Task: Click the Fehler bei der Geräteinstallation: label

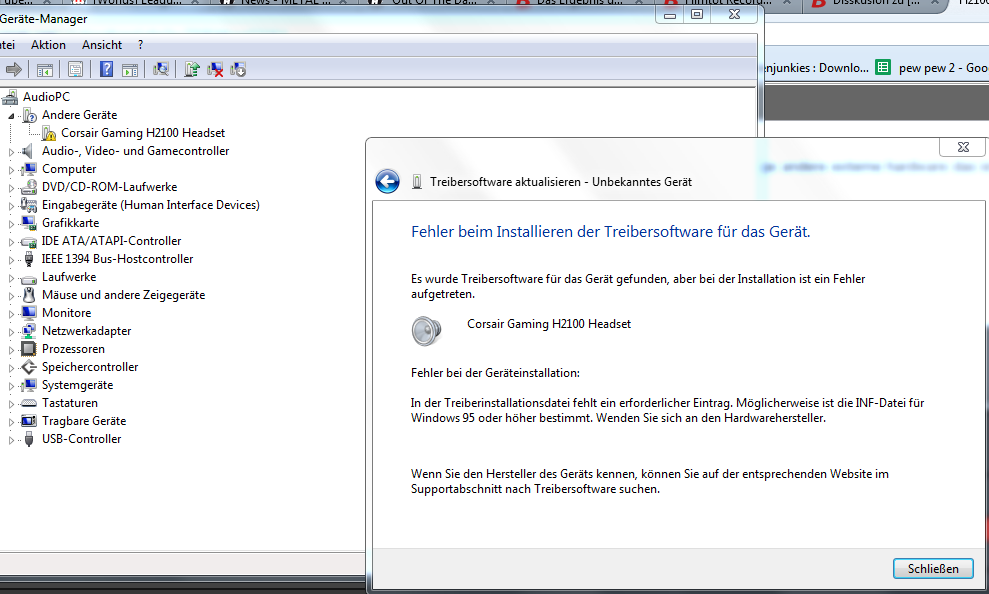Action: (495, 373)
